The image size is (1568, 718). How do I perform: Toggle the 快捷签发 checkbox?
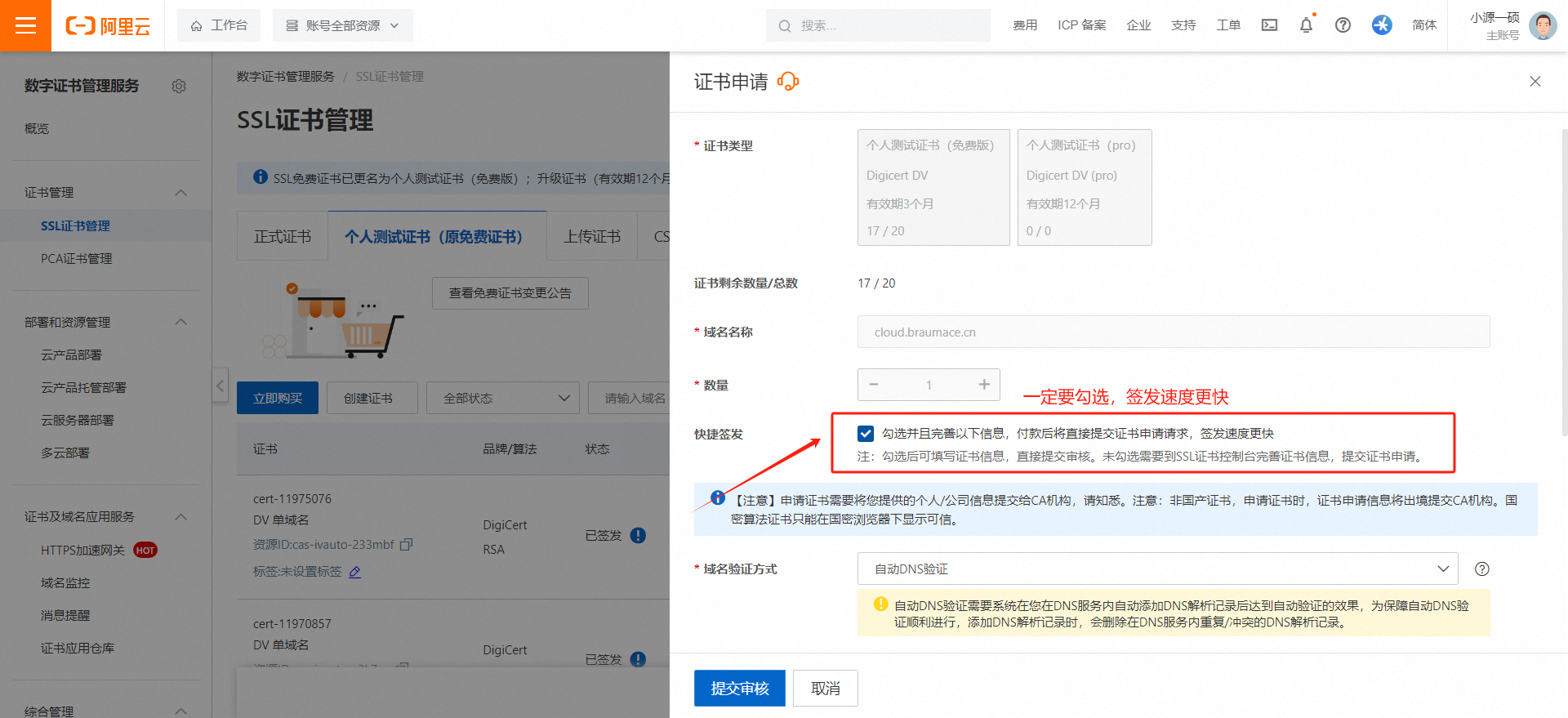tap(866, 434)
